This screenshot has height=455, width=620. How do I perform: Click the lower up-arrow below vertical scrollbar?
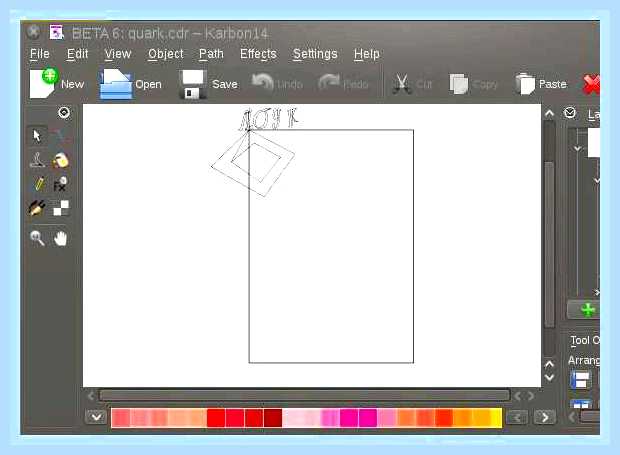point(549,364)
